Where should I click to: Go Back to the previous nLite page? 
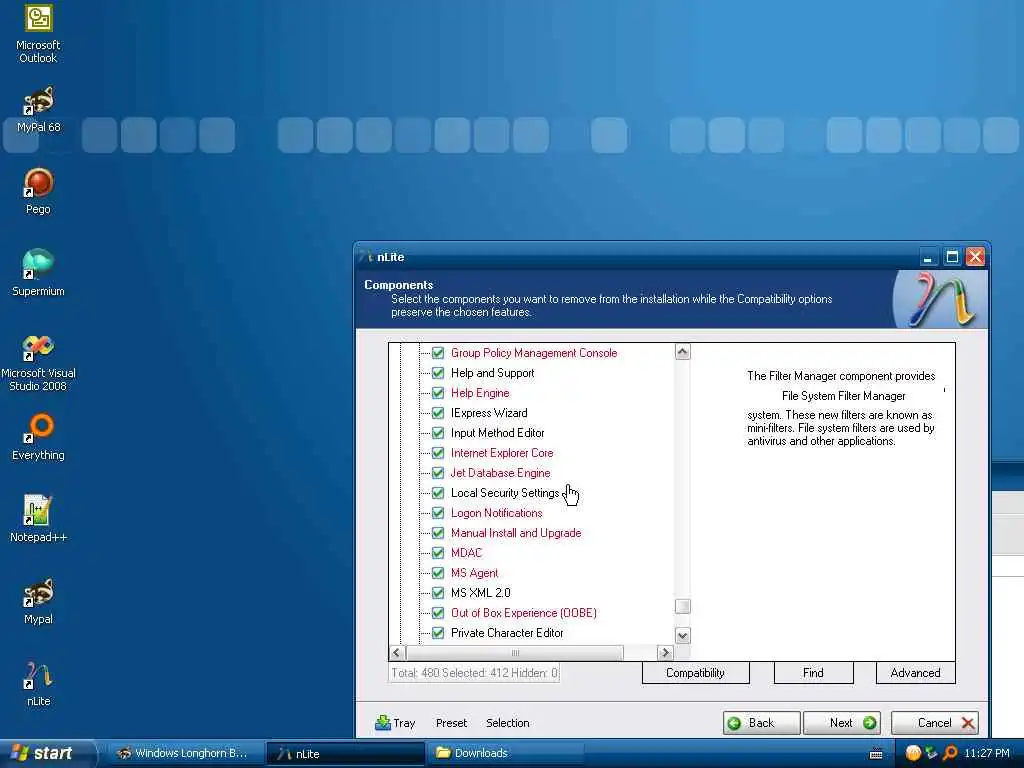click(x=761, y=723)
